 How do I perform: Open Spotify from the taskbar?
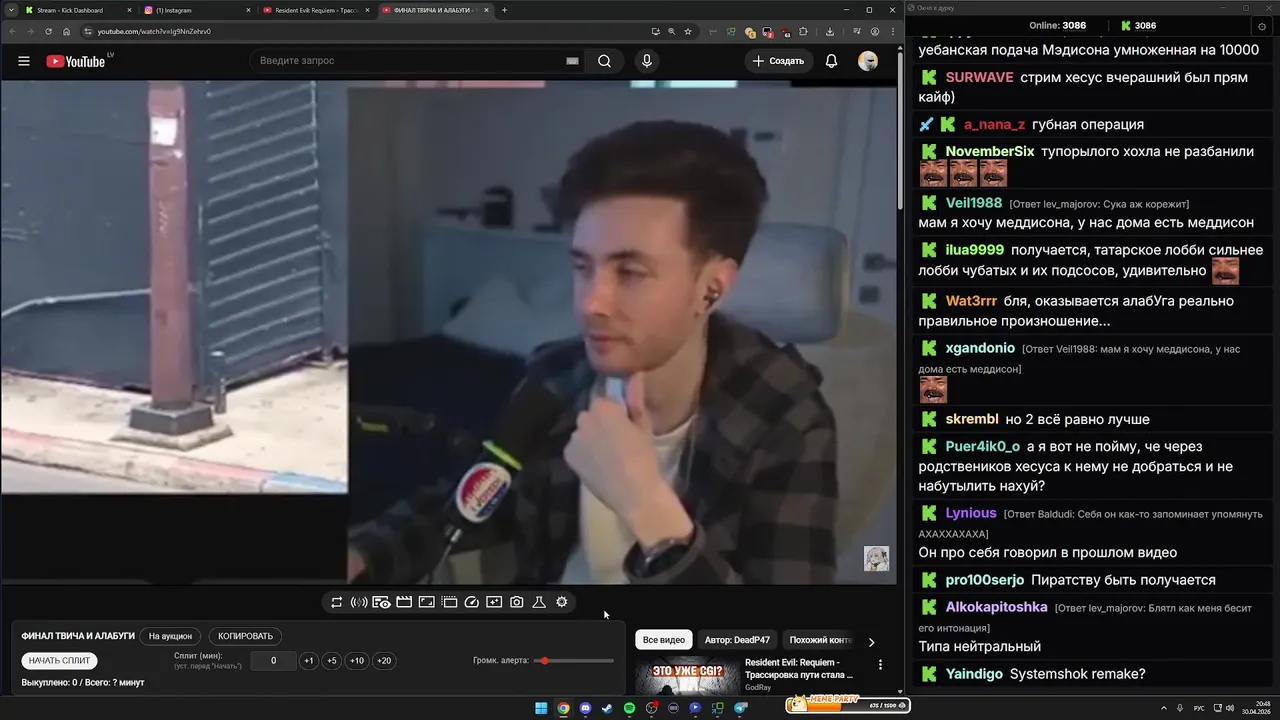point(630,708)
